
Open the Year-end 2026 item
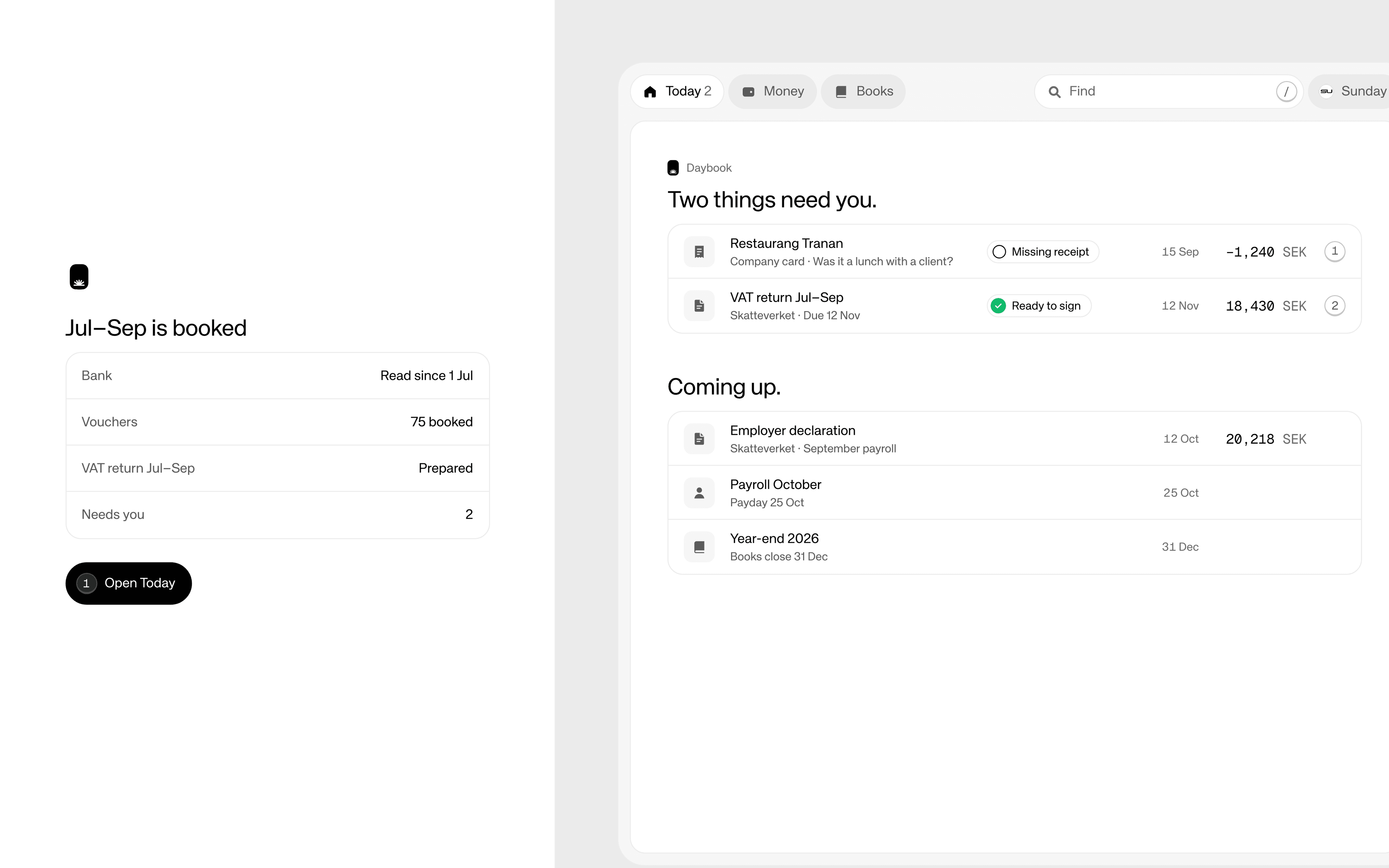1015,546
